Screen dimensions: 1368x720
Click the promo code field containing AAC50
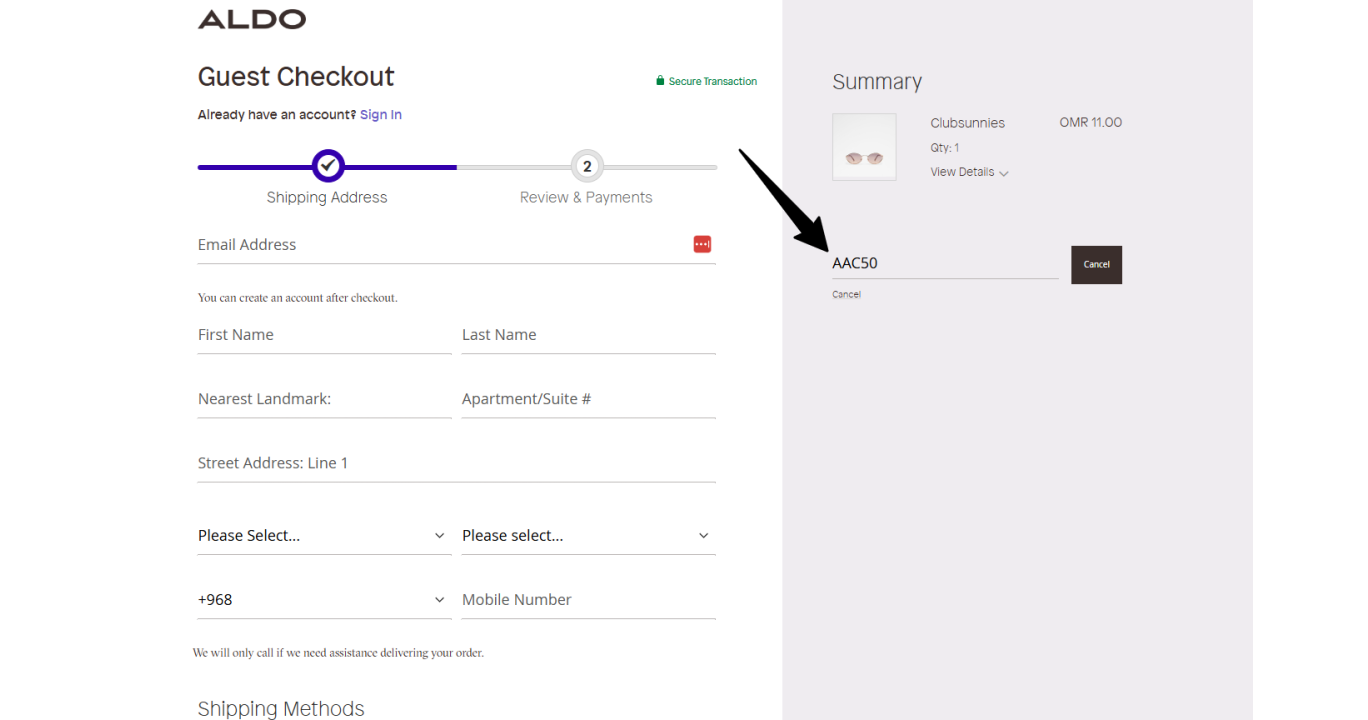click(x=945, y=263)
